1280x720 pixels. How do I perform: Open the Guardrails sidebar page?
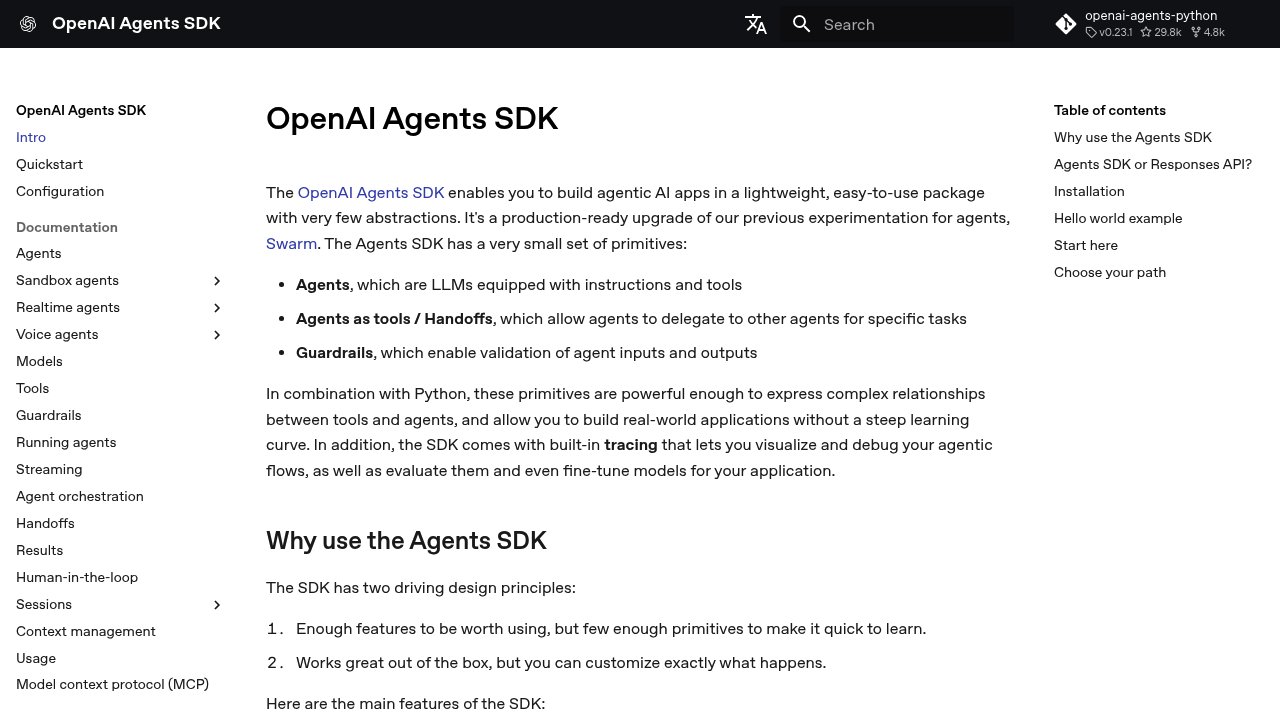point(49,416)
